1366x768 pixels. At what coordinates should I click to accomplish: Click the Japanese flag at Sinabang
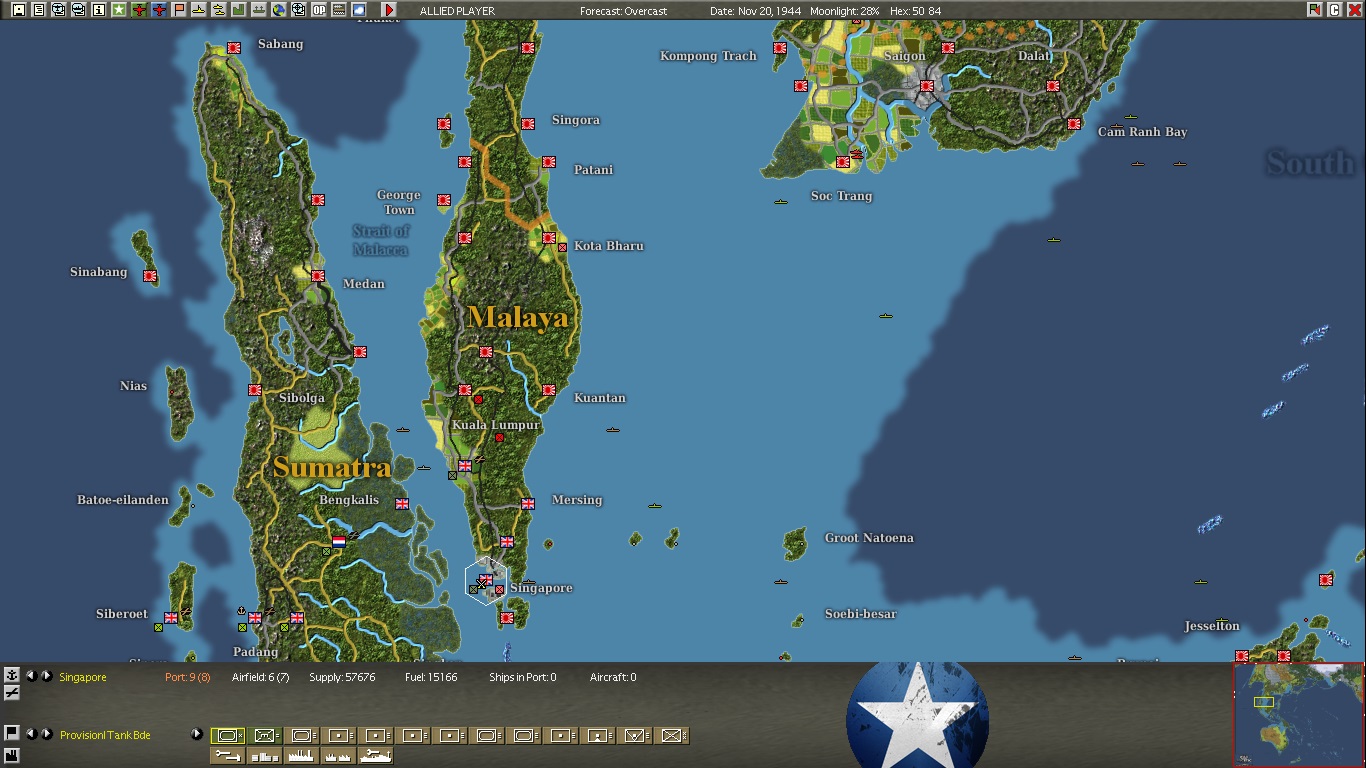(150, 276)
